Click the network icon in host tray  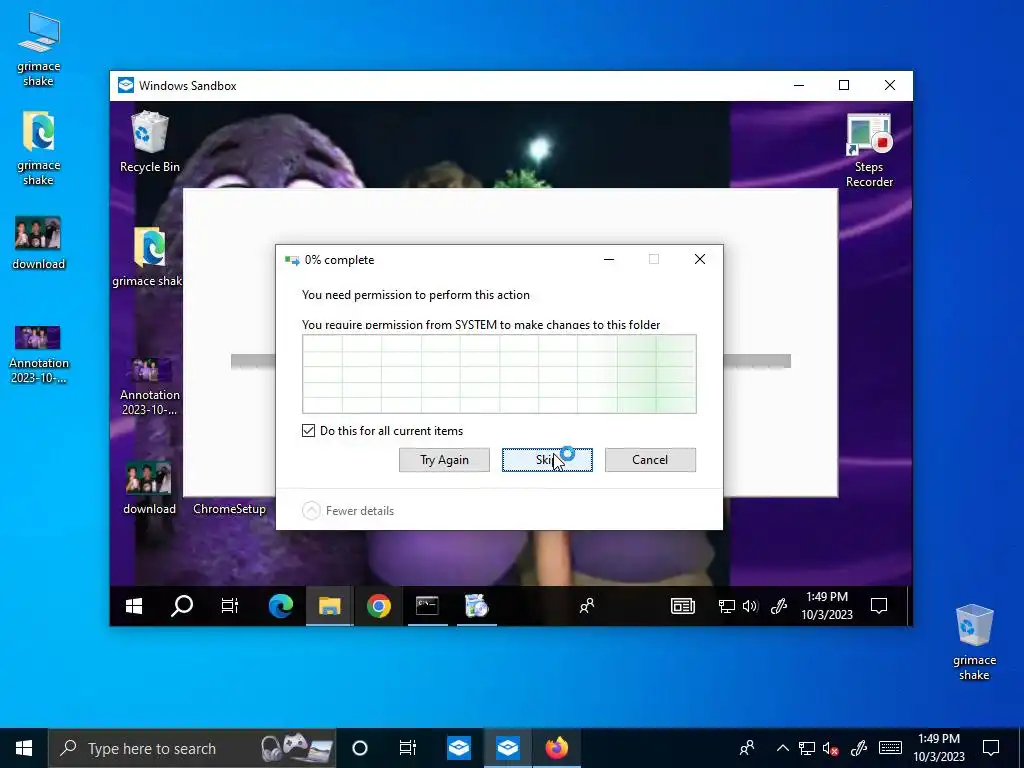(807, 748)
